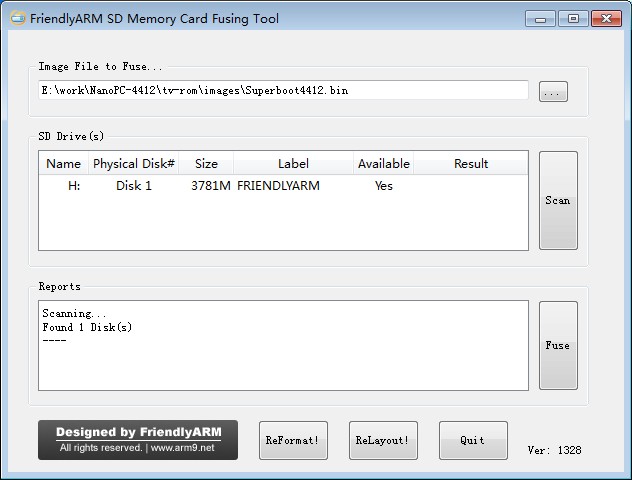Click the ReLayout! button
The width and height of the screenshot is (632, 480).
383,440
